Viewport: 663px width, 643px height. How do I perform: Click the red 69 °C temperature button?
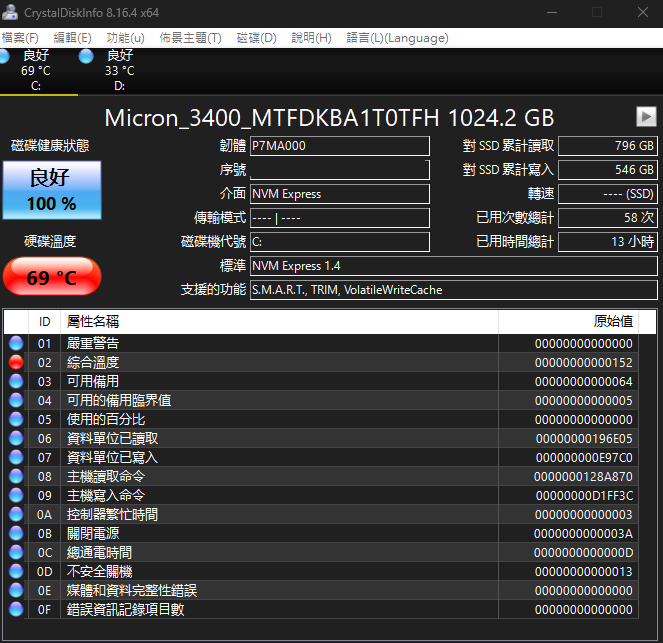pyautogui.click(x=52, y=276)
